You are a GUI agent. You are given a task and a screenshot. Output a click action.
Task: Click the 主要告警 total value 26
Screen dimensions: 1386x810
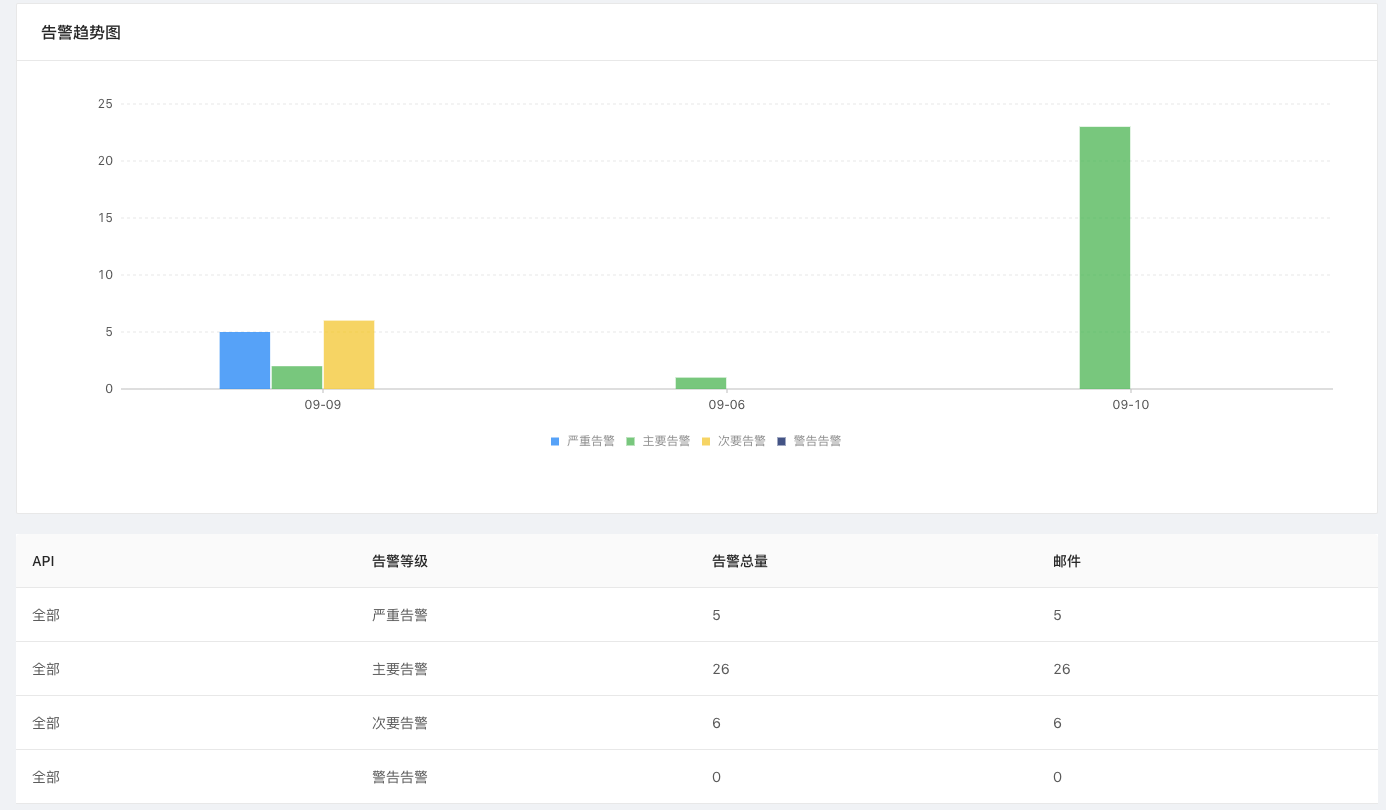[x=721, y=669]
